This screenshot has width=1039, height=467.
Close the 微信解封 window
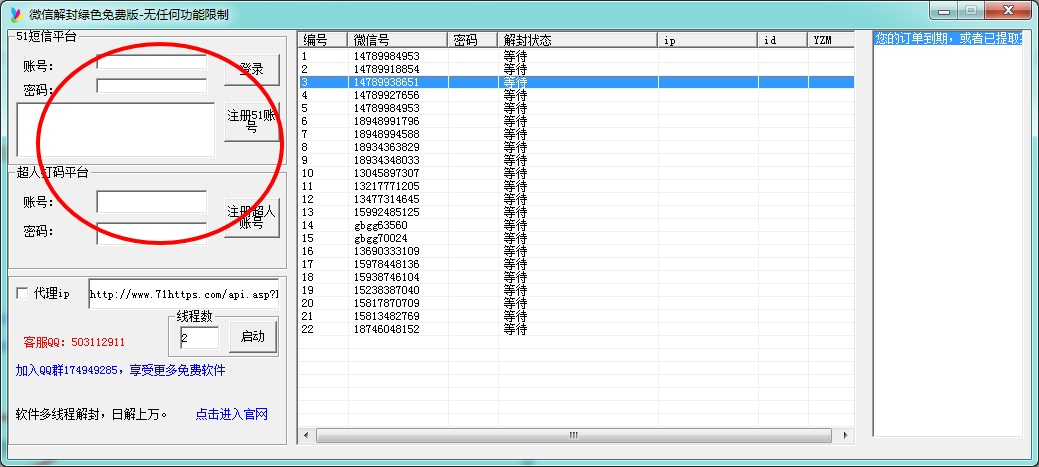(x=1008, y=11)
